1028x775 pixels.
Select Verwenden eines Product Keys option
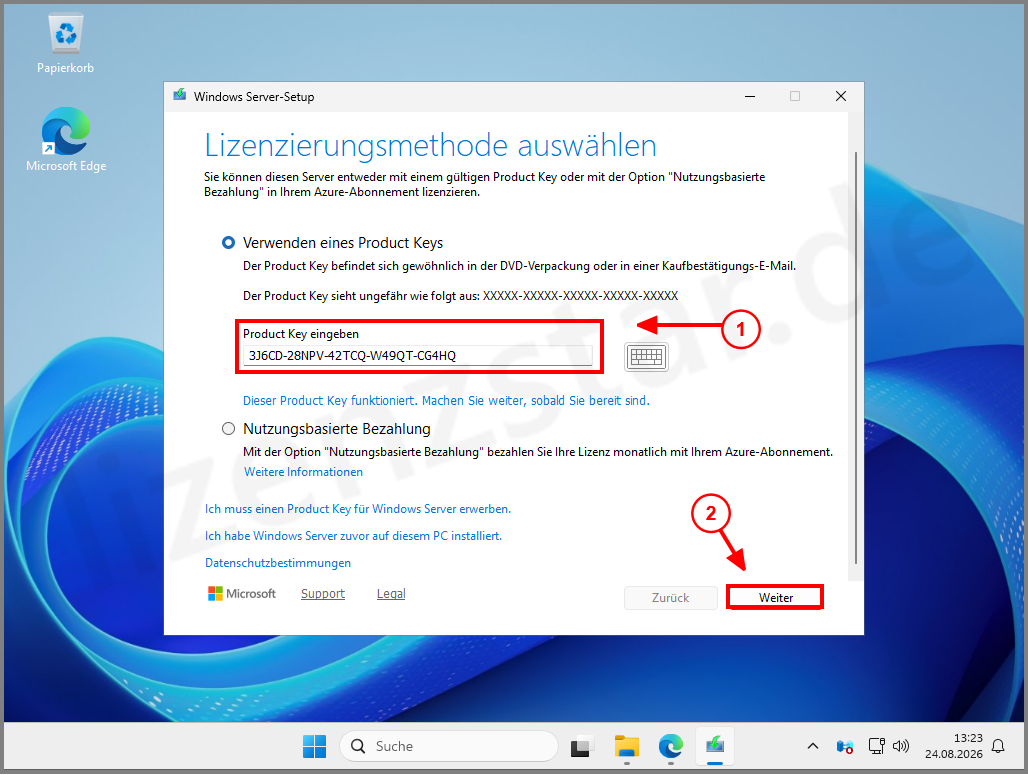[228, 243]
